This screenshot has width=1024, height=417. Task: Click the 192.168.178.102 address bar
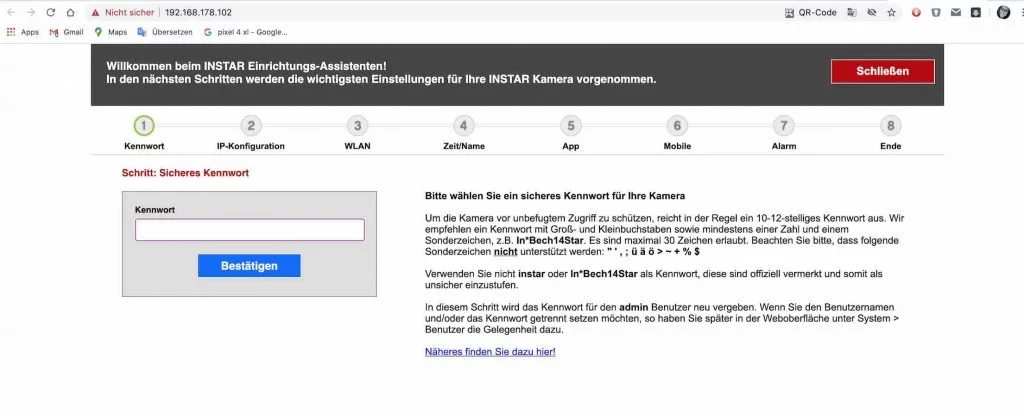tap(198, 12)
